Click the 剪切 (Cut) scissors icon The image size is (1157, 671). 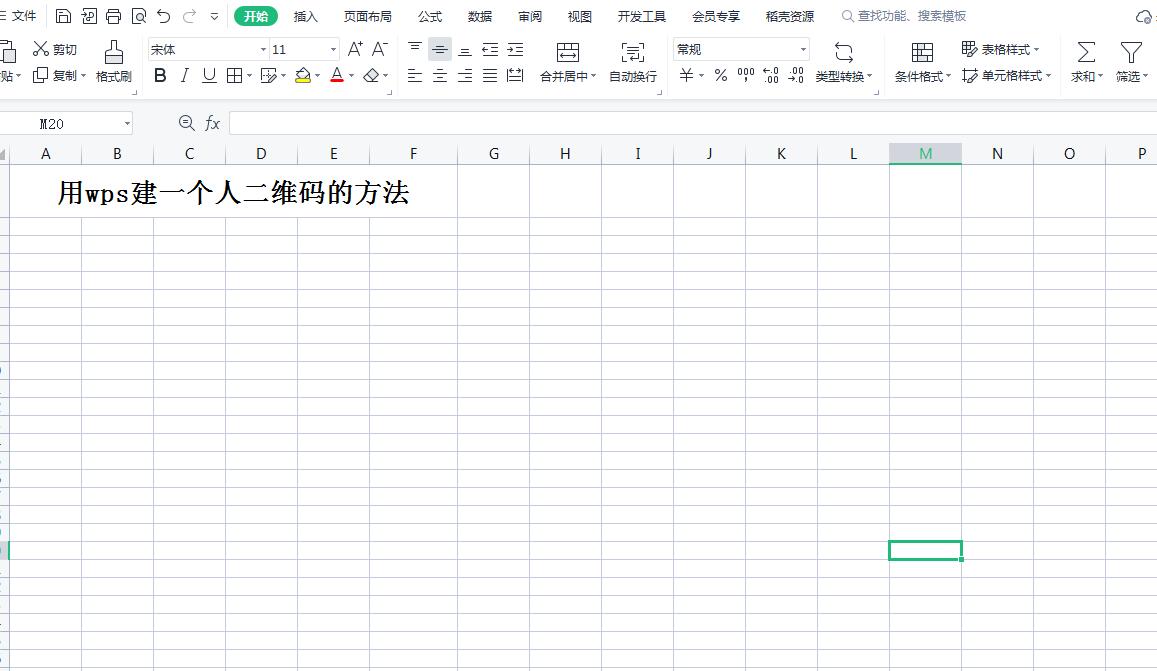[x=41, y=49]
